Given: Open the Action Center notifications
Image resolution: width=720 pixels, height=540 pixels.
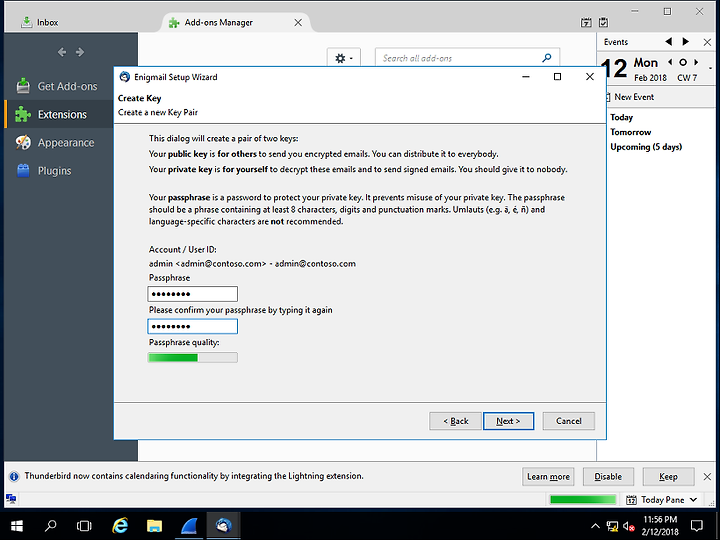Looking at the screenshot, I should tap(697, 526).
